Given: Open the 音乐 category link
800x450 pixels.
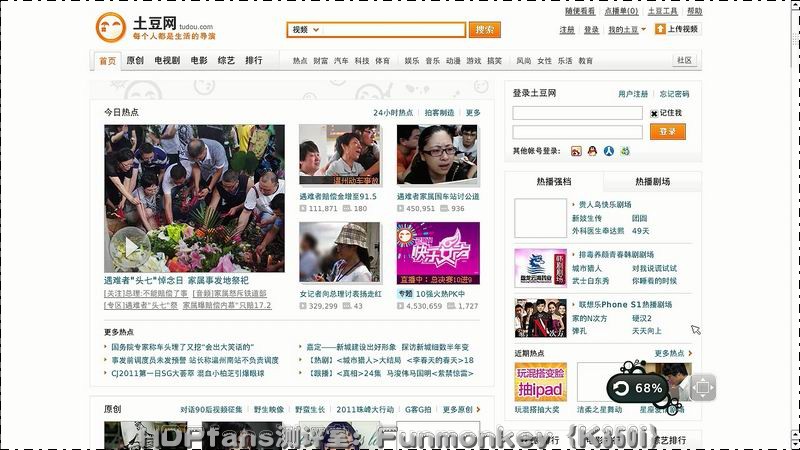Looking at the screenshot, I should tap(433, 61).
